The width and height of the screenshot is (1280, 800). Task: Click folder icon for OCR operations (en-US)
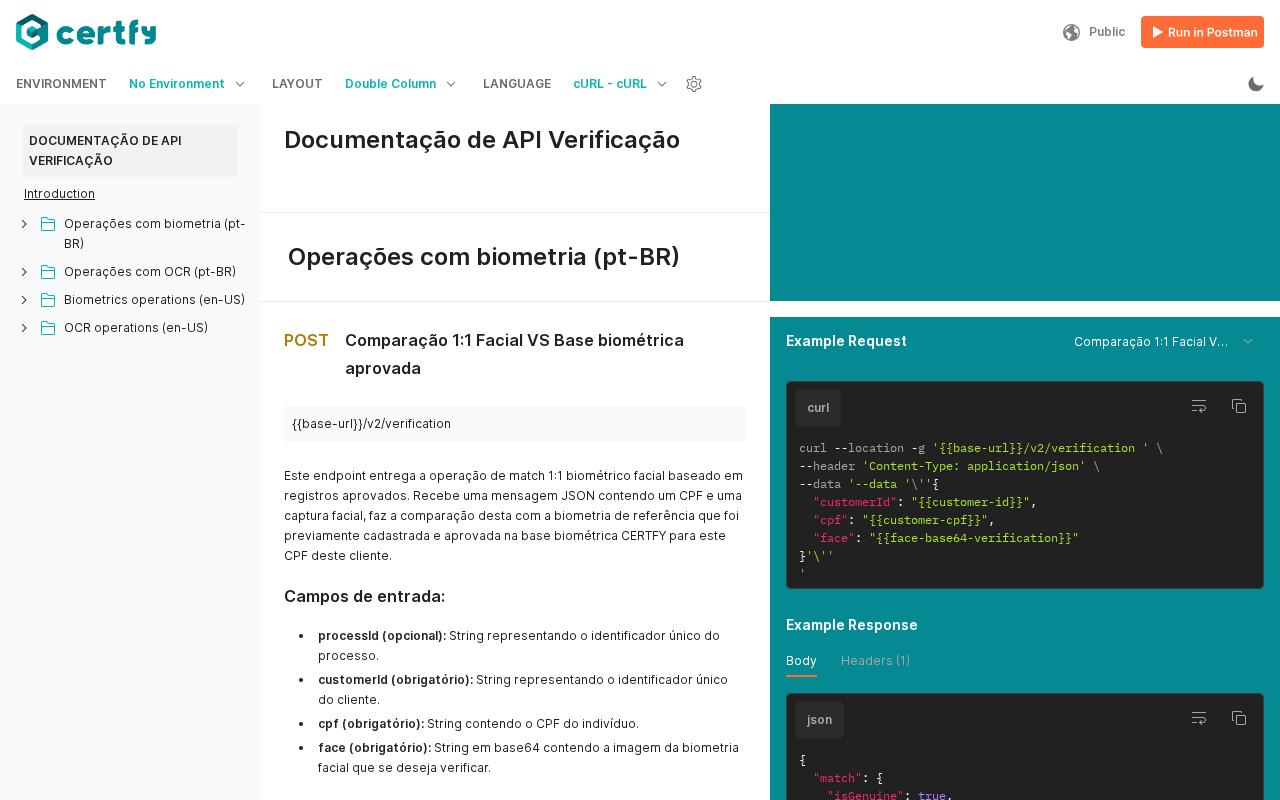pos(48,328)
